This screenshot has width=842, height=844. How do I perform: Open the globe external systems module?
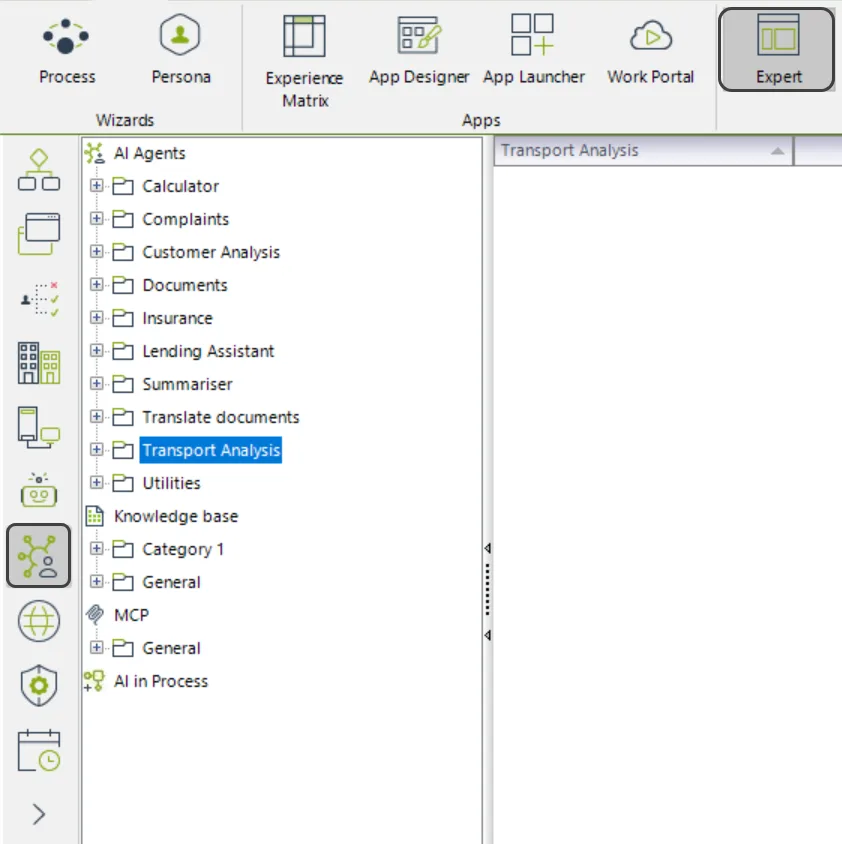click(39, 621)
